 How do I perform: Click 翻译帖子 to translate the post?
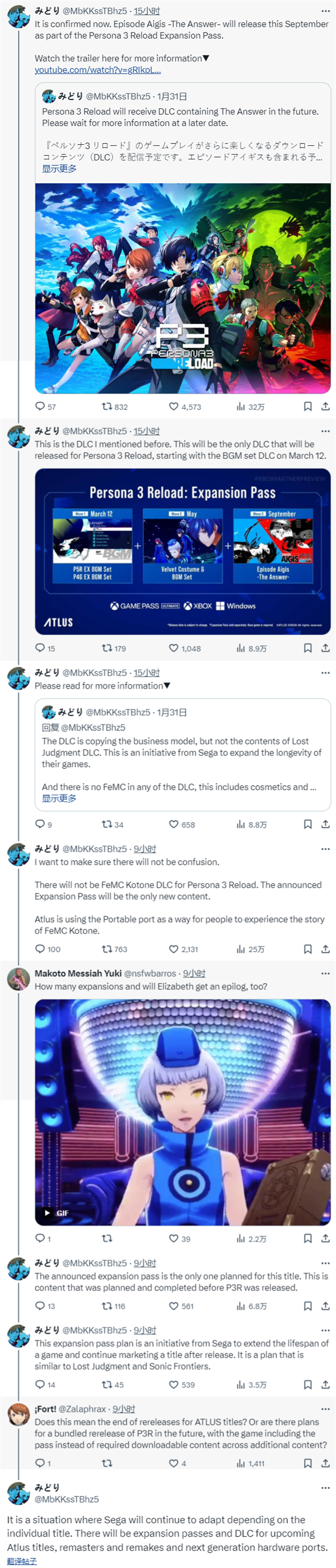pos(22,1561)
